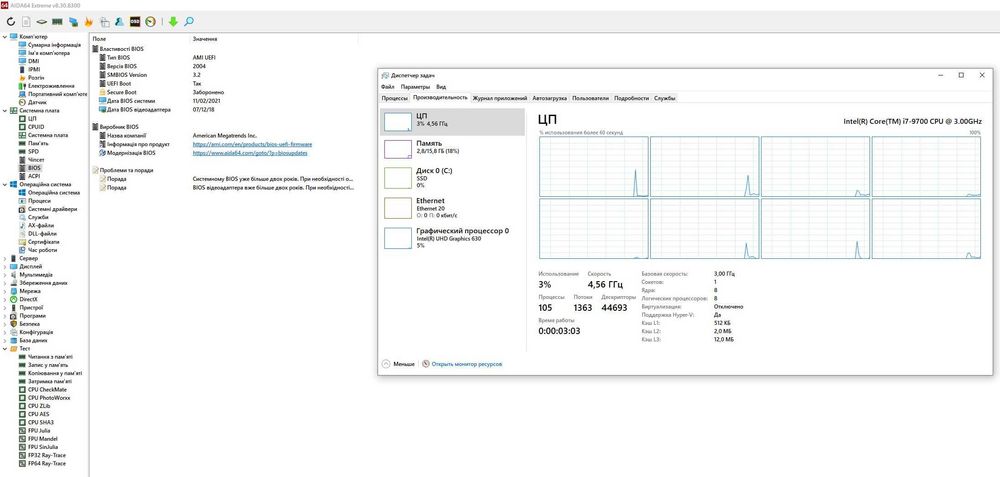Click the green down-arrow BIOS updates icon
This screenshot has width=1000, height=477.
pos(173,22)
